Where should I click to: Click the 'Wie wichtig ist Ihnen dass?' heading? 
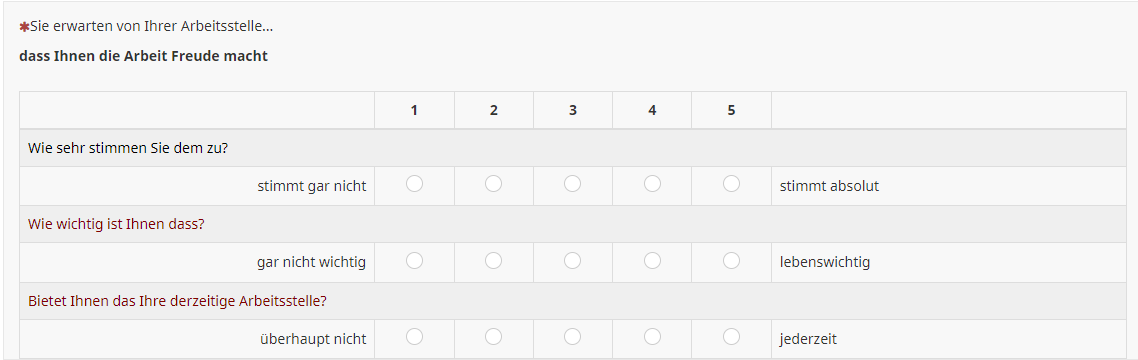[116, 224]
